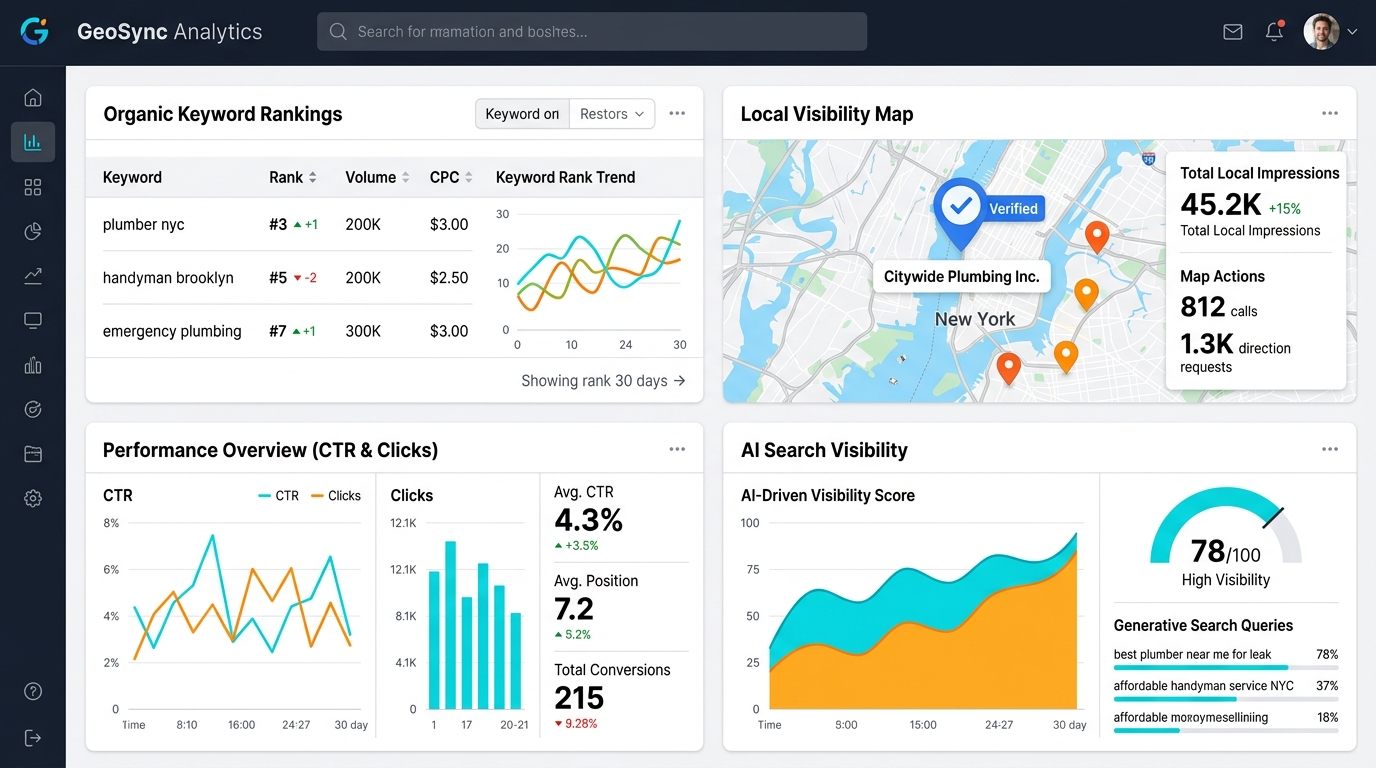Sort the table by Volume column
1376x768 pixels.
click(377, 177)
